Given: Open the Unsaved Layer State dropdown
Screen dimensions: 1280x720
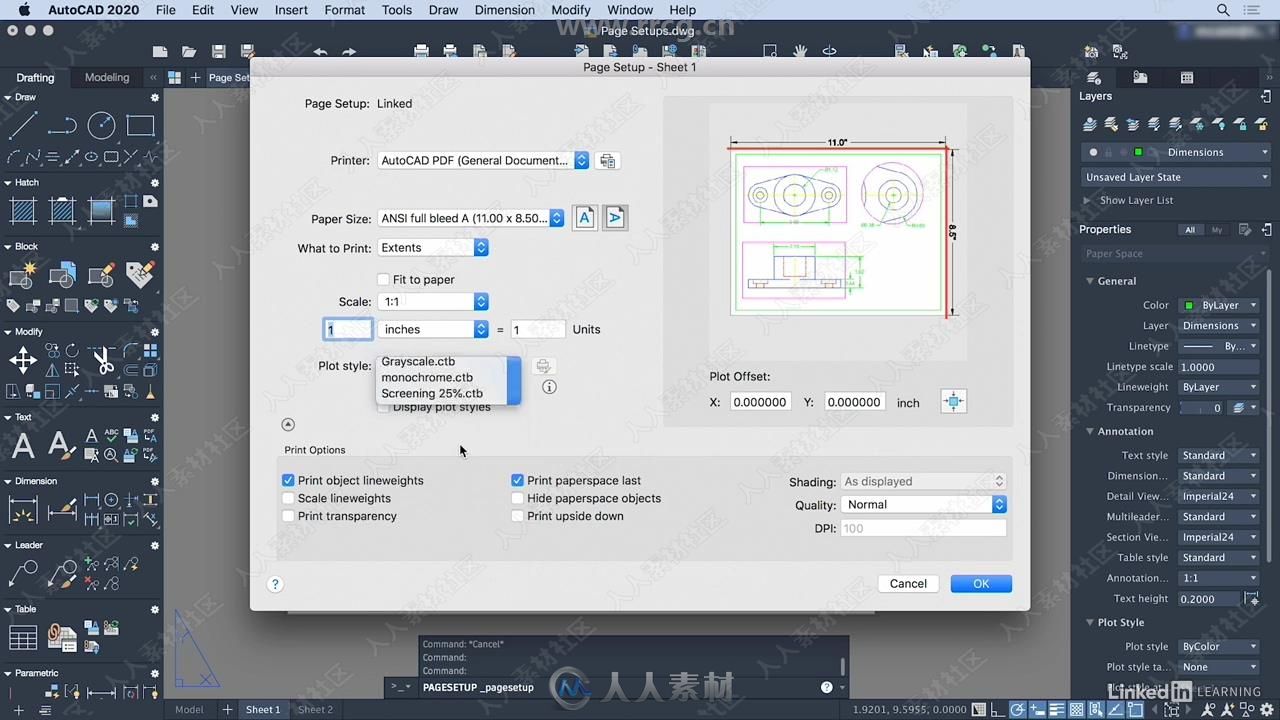Looking at the screenshot, I should (1177, 177).
